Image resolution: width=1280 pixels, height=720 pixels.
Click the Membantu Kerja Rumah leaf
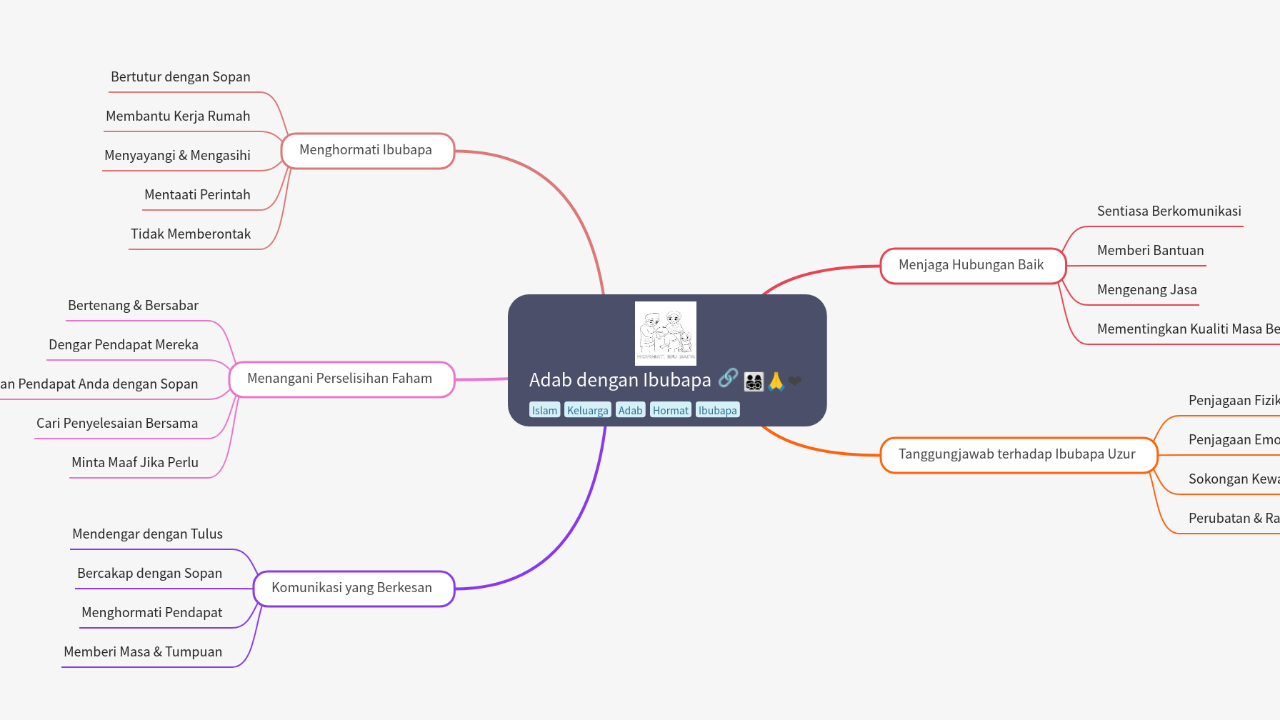178,116
